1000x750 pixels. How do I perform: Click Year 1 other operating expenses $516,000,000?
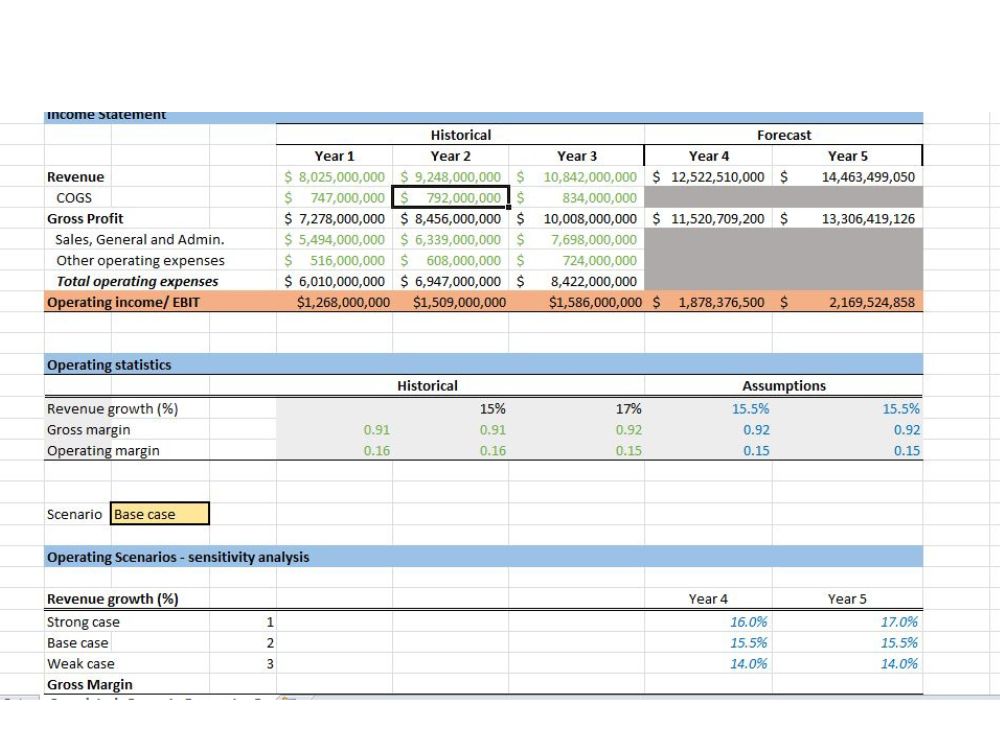point(334,260)
